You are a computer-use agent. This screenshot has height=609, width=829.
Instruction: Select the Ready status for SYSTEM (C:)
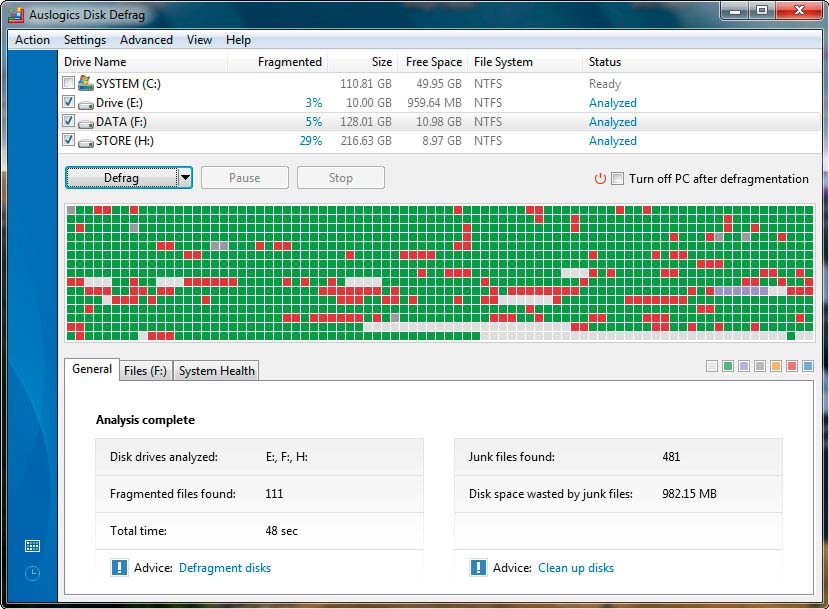(x=605, y=84)
